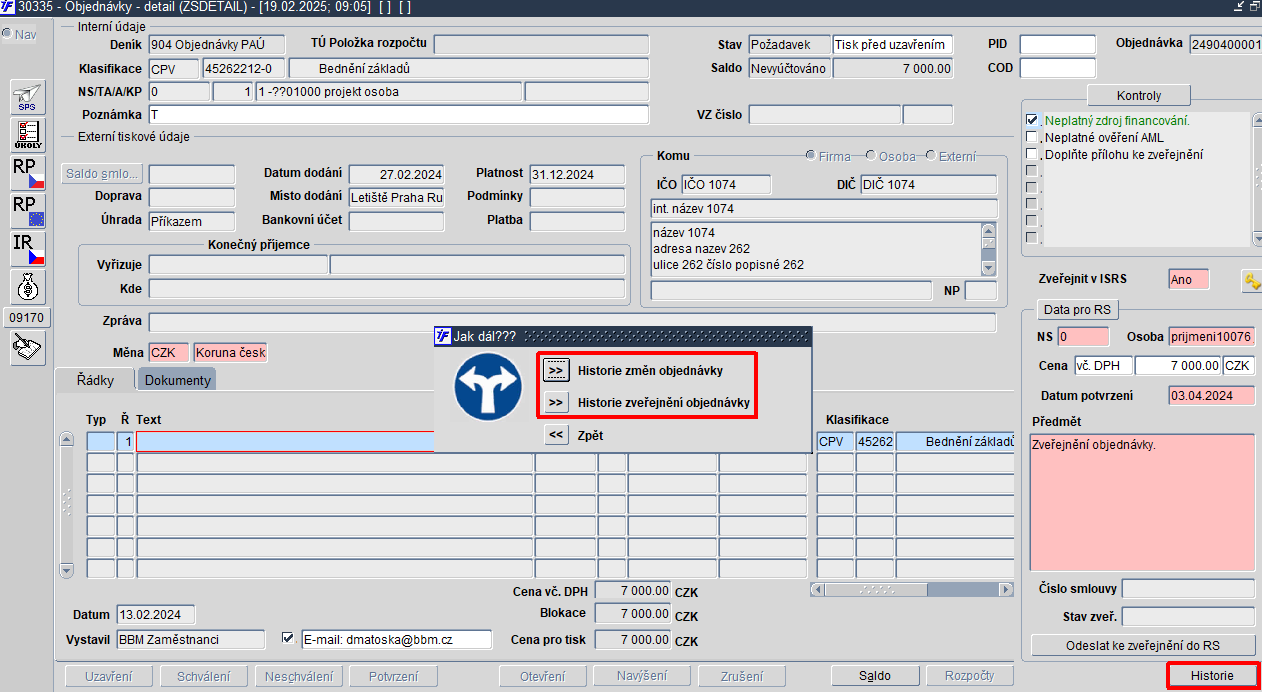Click the Úhrada Příkazem field
This screenshot has height=692, width=1262.
click(x=191, y=221)
